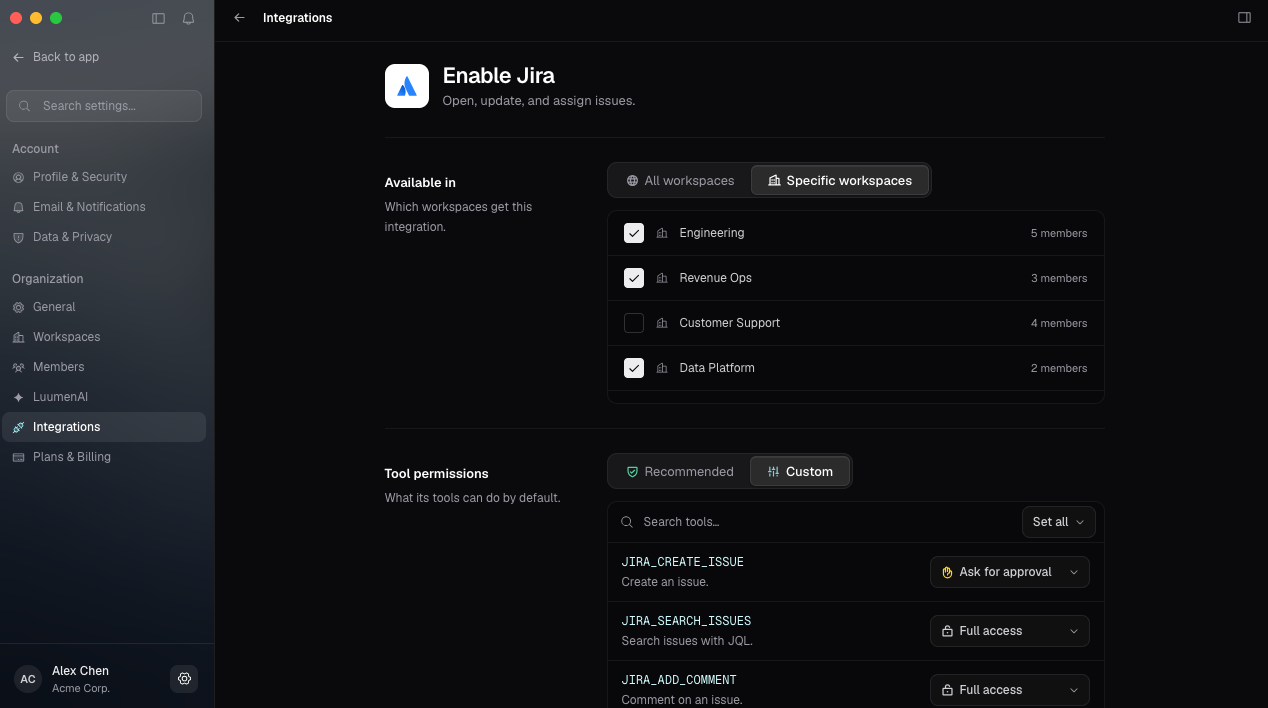
Task: Click the Engineering workspace name
Action: 712,233
